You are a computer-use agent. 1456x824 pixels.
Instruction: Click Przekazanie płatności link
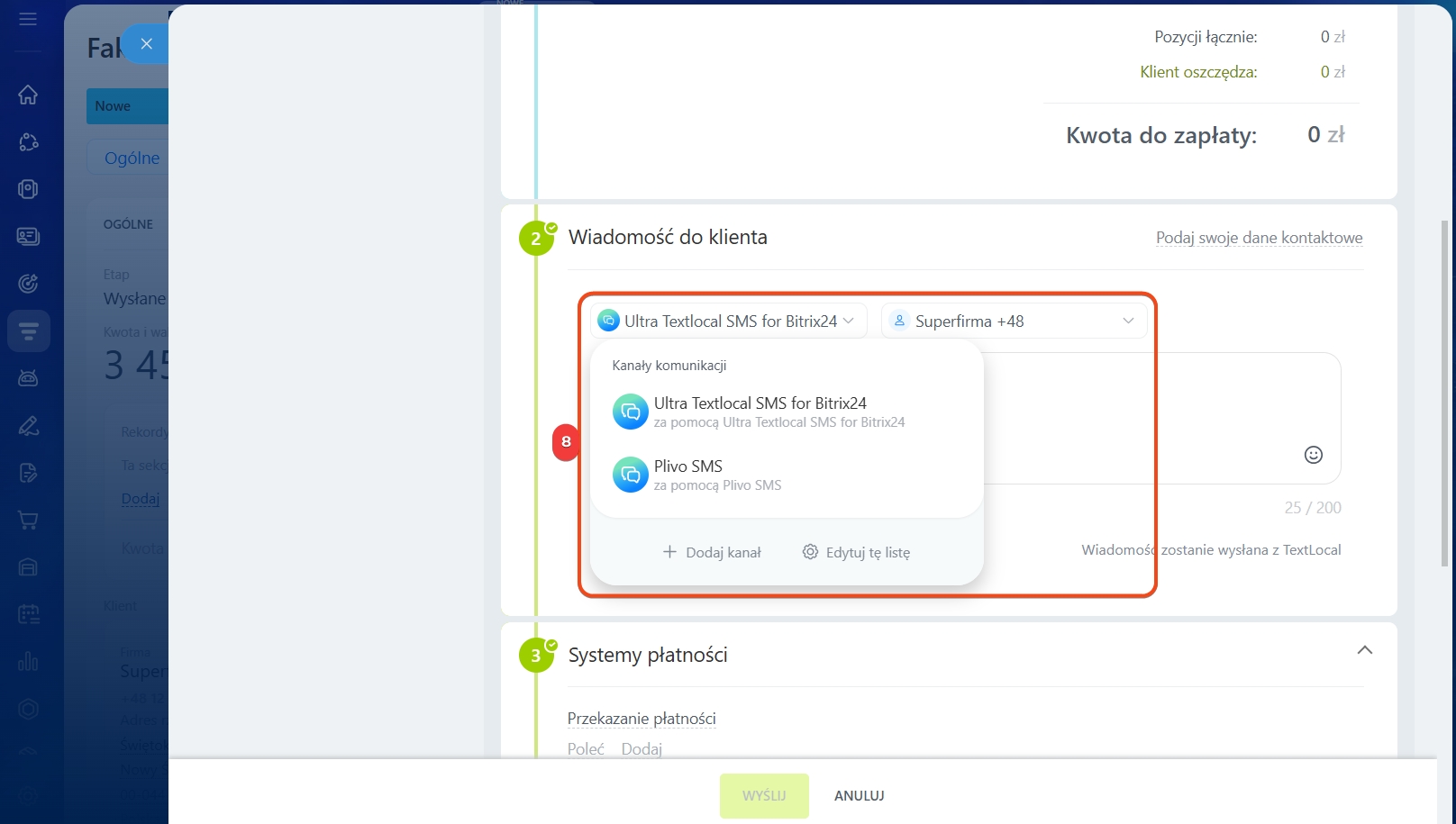tap(642, 719)
